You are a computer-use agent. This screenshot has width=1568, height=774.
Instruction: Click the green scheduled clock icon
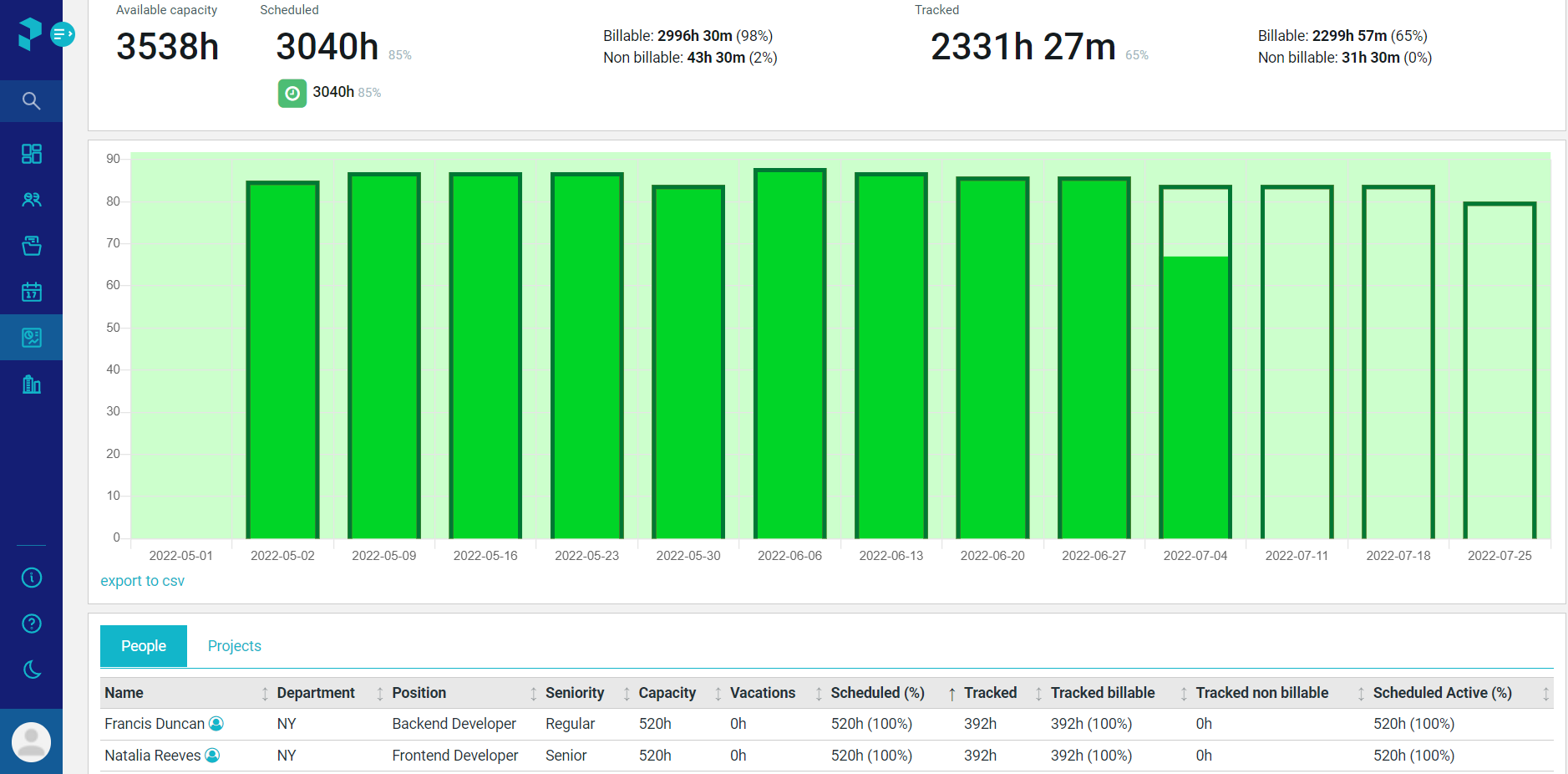[x=292, y=93]
